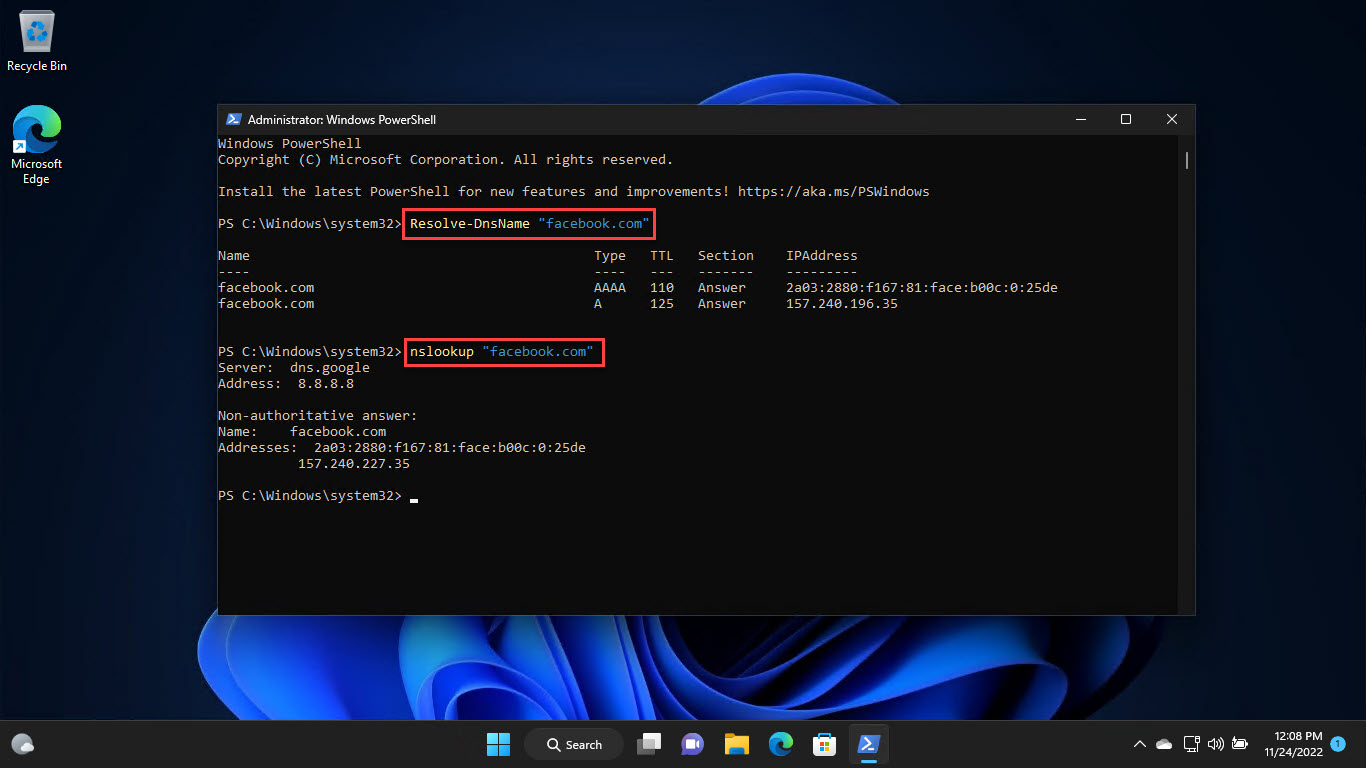The height and width of the screenshot is (768, 1366).
Task: Click the aka.ms/PSWindows URL
Action: coord(834,191)
